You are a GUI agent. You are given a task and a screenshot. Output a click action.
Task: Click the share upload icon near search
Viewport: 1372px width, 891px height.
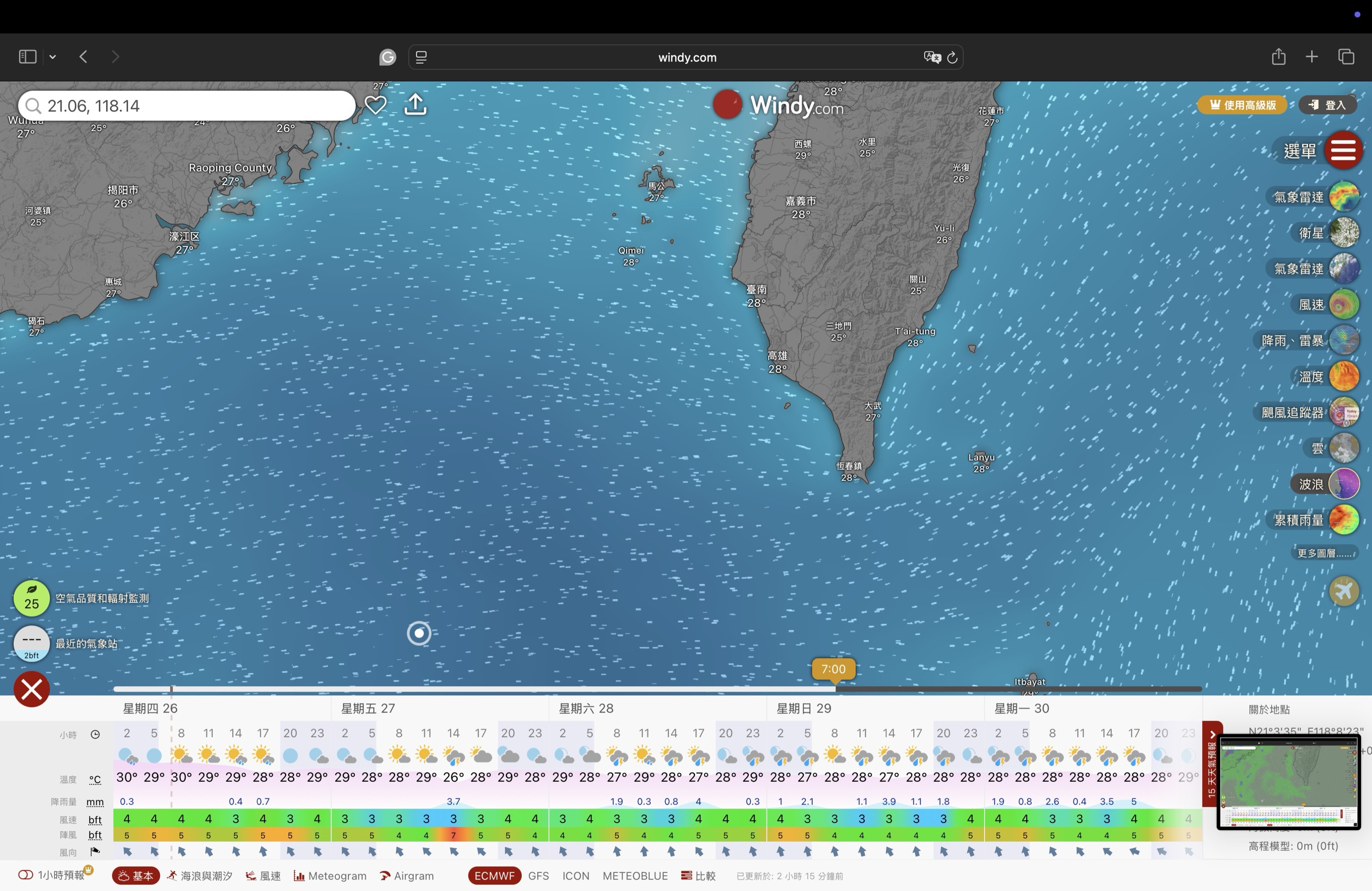415,105
